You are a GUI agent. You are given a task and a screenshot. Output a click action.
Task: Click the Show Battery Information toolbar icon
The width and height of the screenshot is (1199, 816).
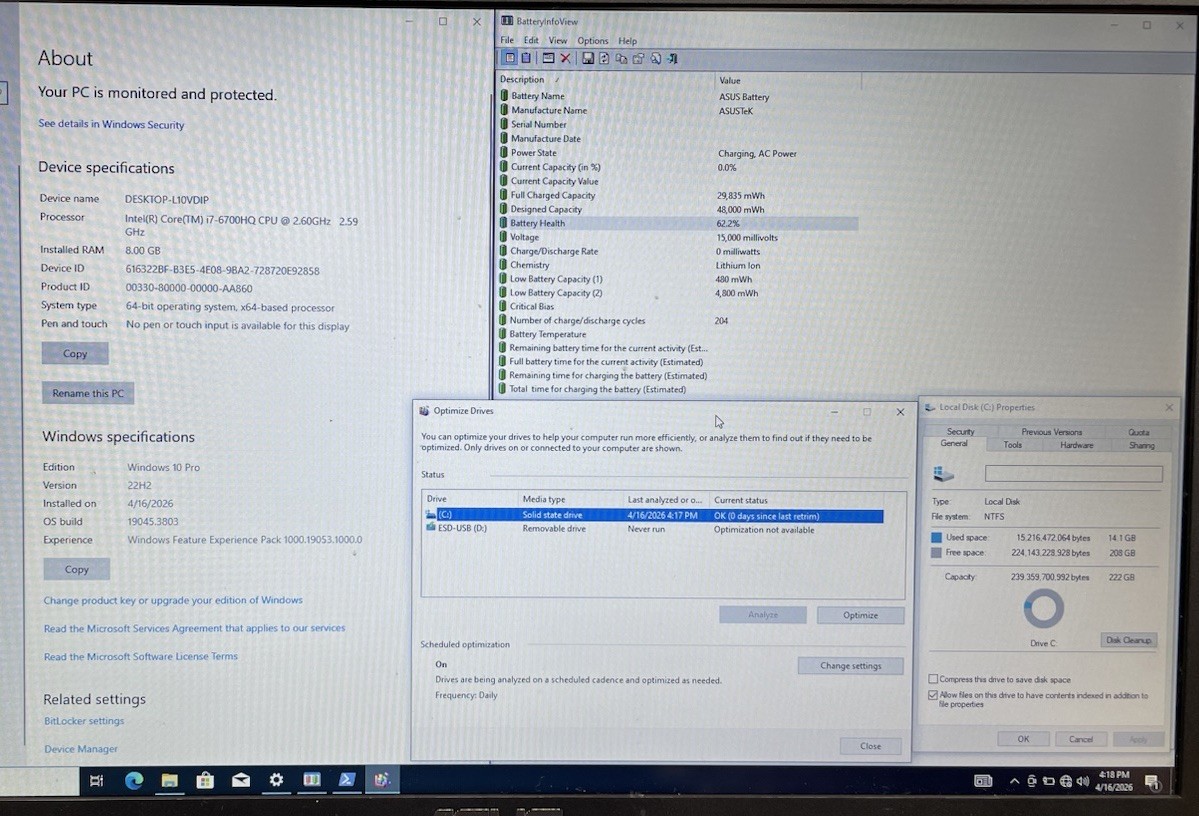pyautogui.click(x=510, y=58)
